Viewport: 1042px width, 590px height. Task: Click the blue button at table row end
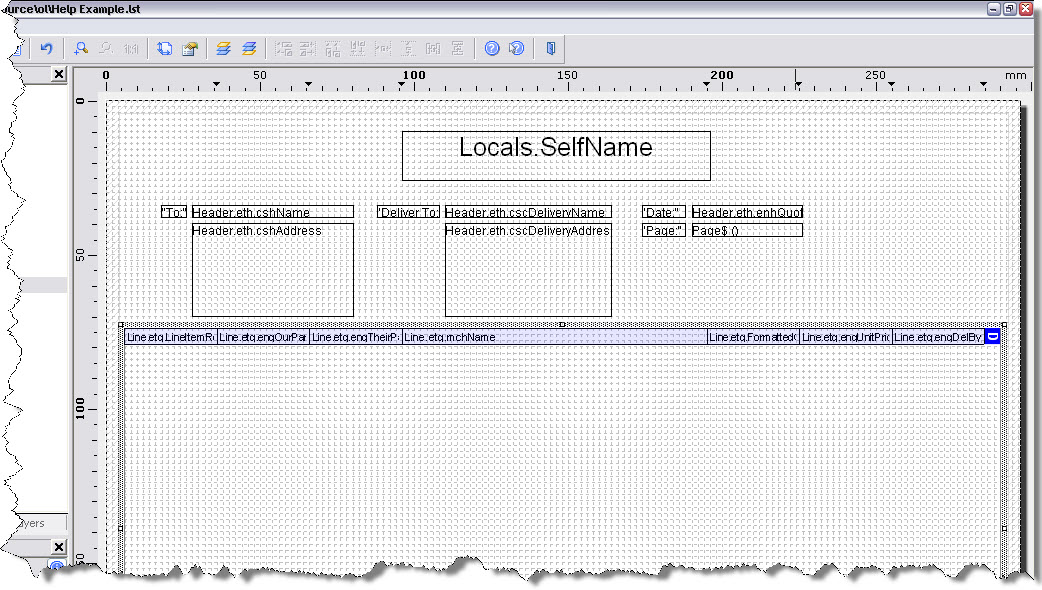coord(992,337)
